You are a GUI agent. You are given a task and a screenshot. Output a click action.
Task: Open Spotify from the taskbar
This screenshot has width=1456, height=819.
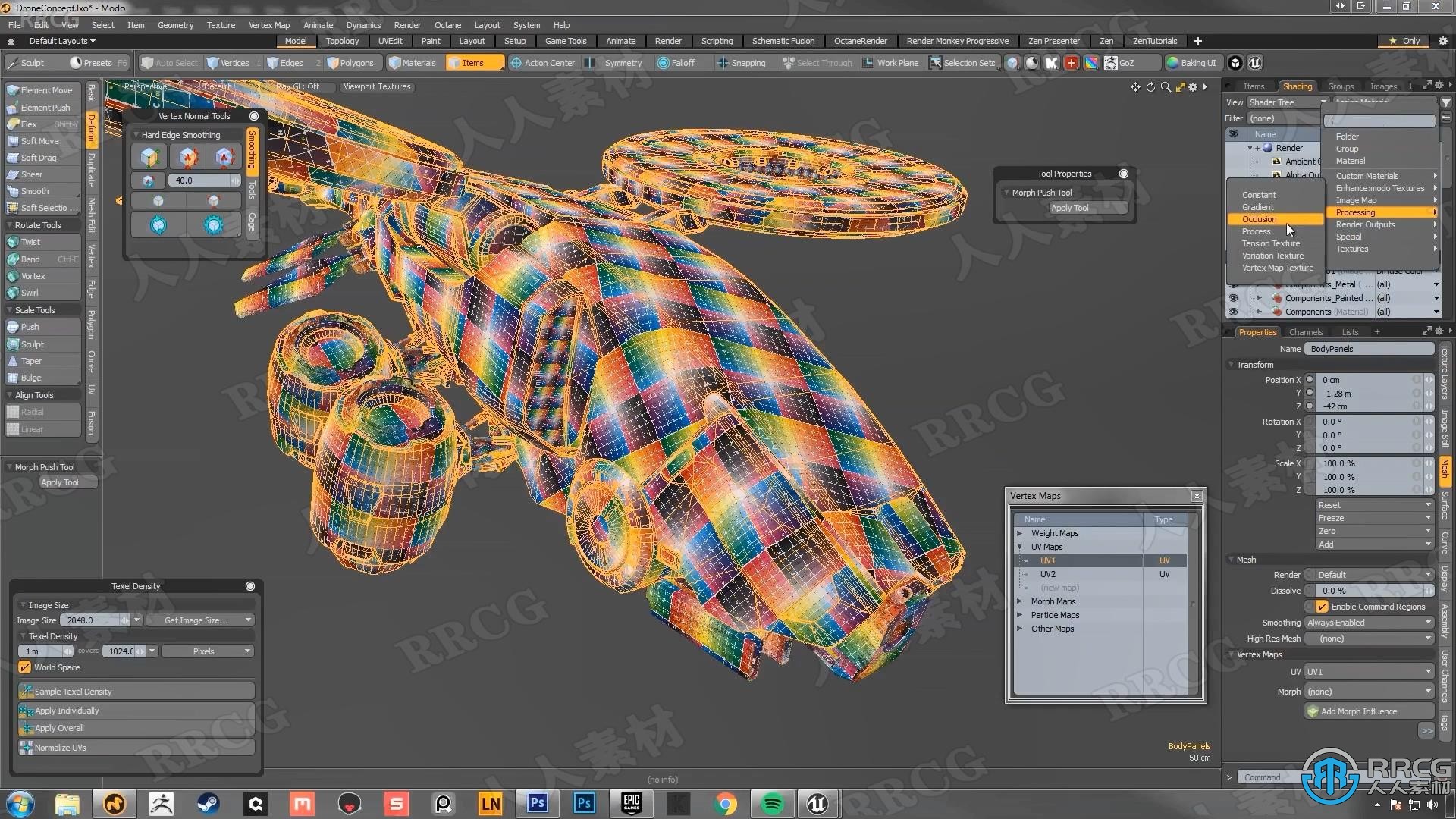pos(773,804)
